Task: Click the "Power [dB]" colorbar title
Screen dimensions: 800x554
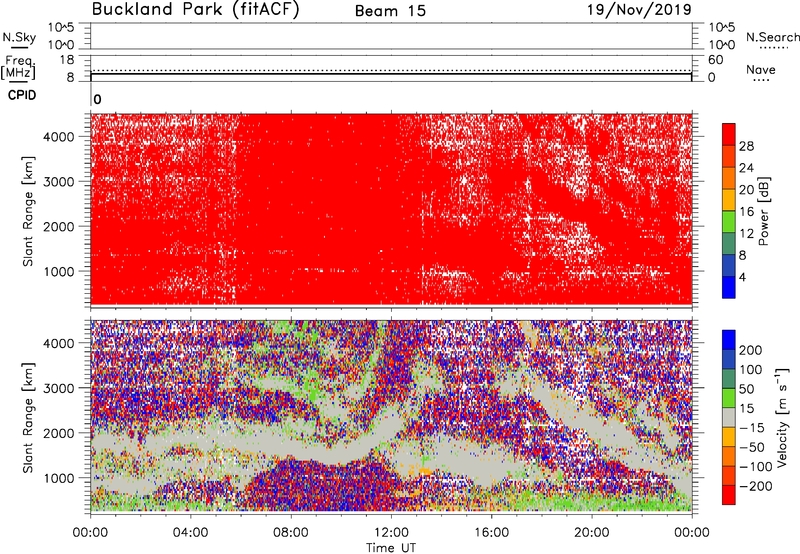Action: point(764,211)
